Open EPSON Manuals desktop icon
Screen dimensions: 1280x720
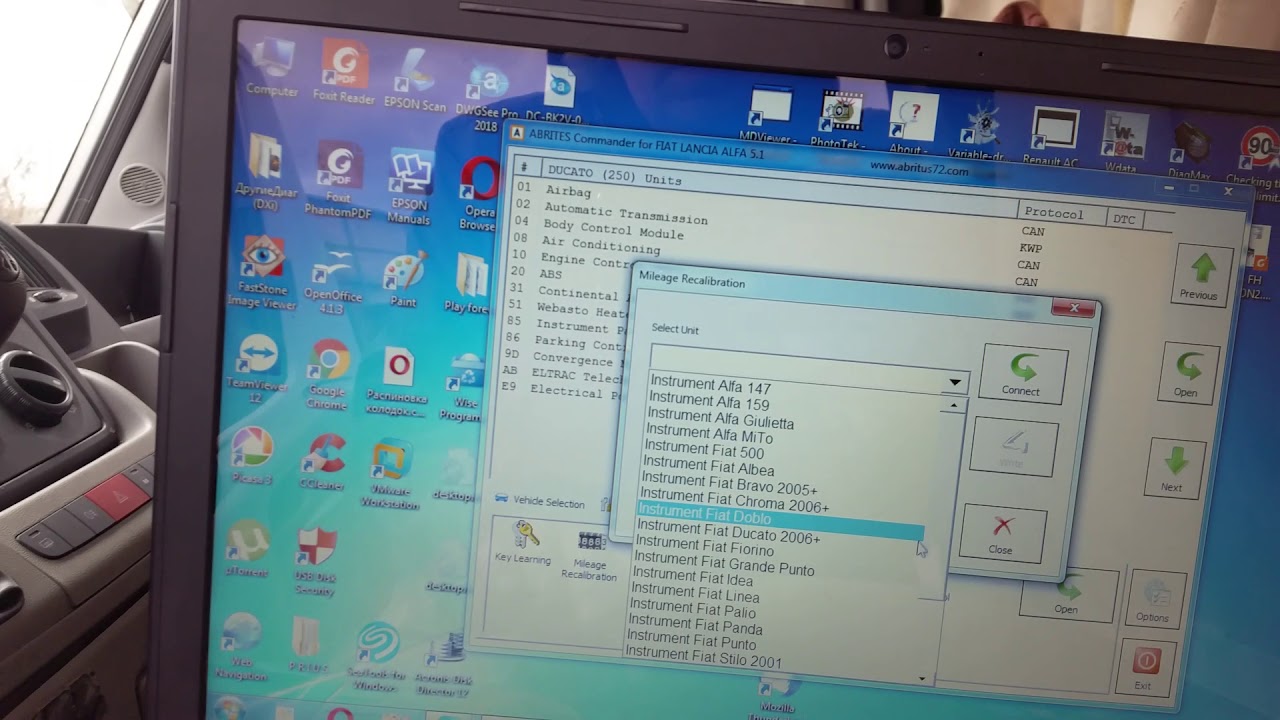pyautogui.click(x=410, y=189)
